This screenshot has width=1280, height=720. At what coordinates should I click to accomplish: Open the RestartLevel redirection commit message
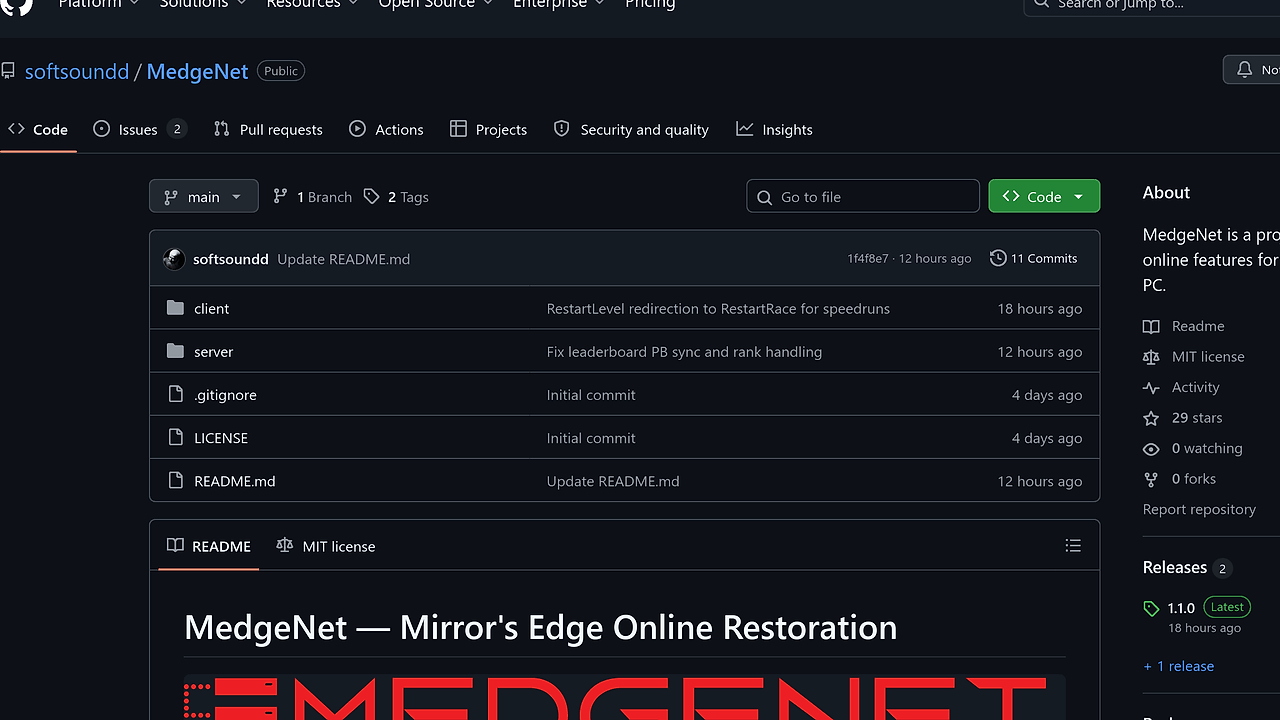coord(718,308)
